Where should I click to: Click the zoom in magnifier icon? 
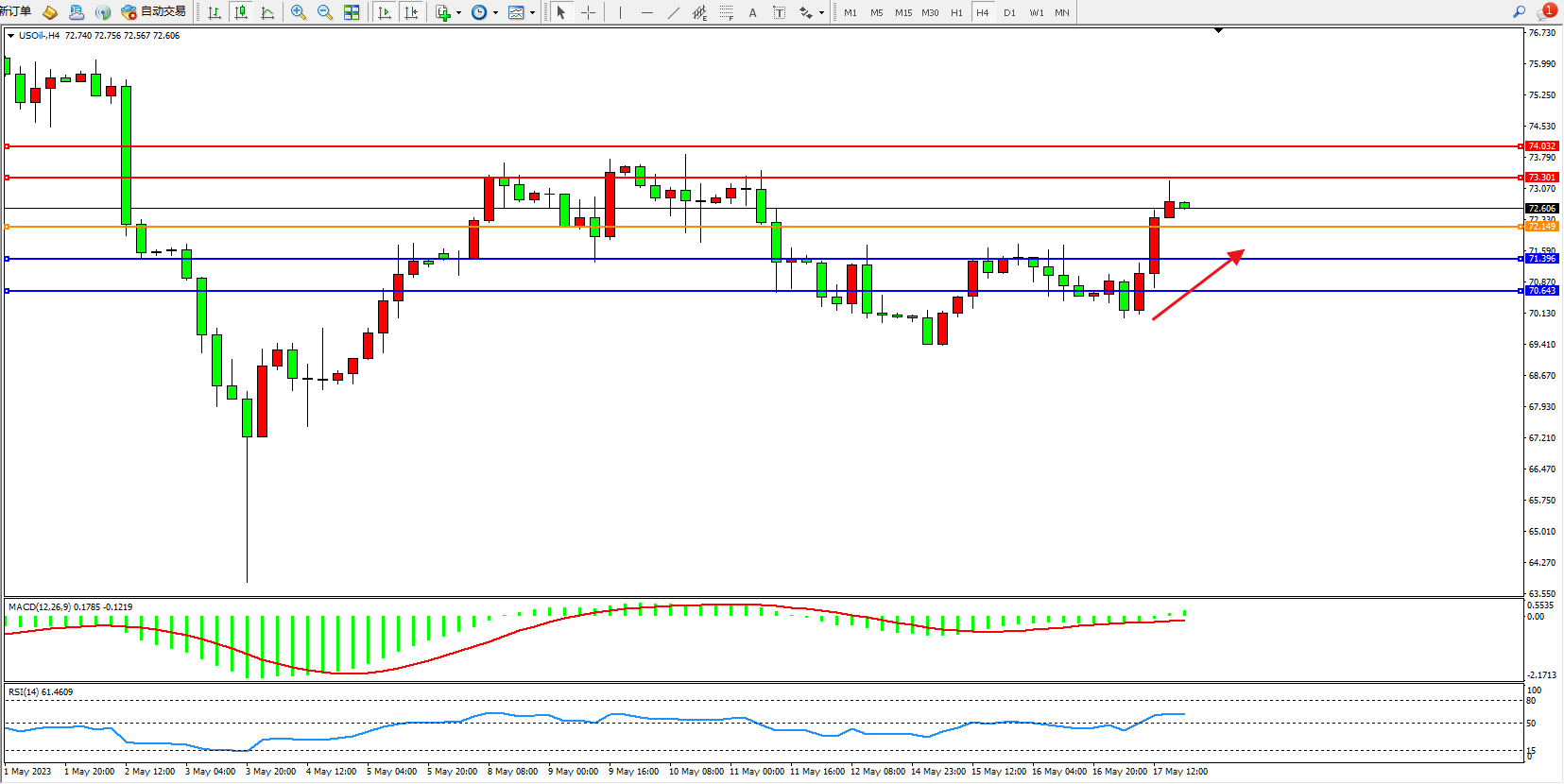[x=299, y=12]
